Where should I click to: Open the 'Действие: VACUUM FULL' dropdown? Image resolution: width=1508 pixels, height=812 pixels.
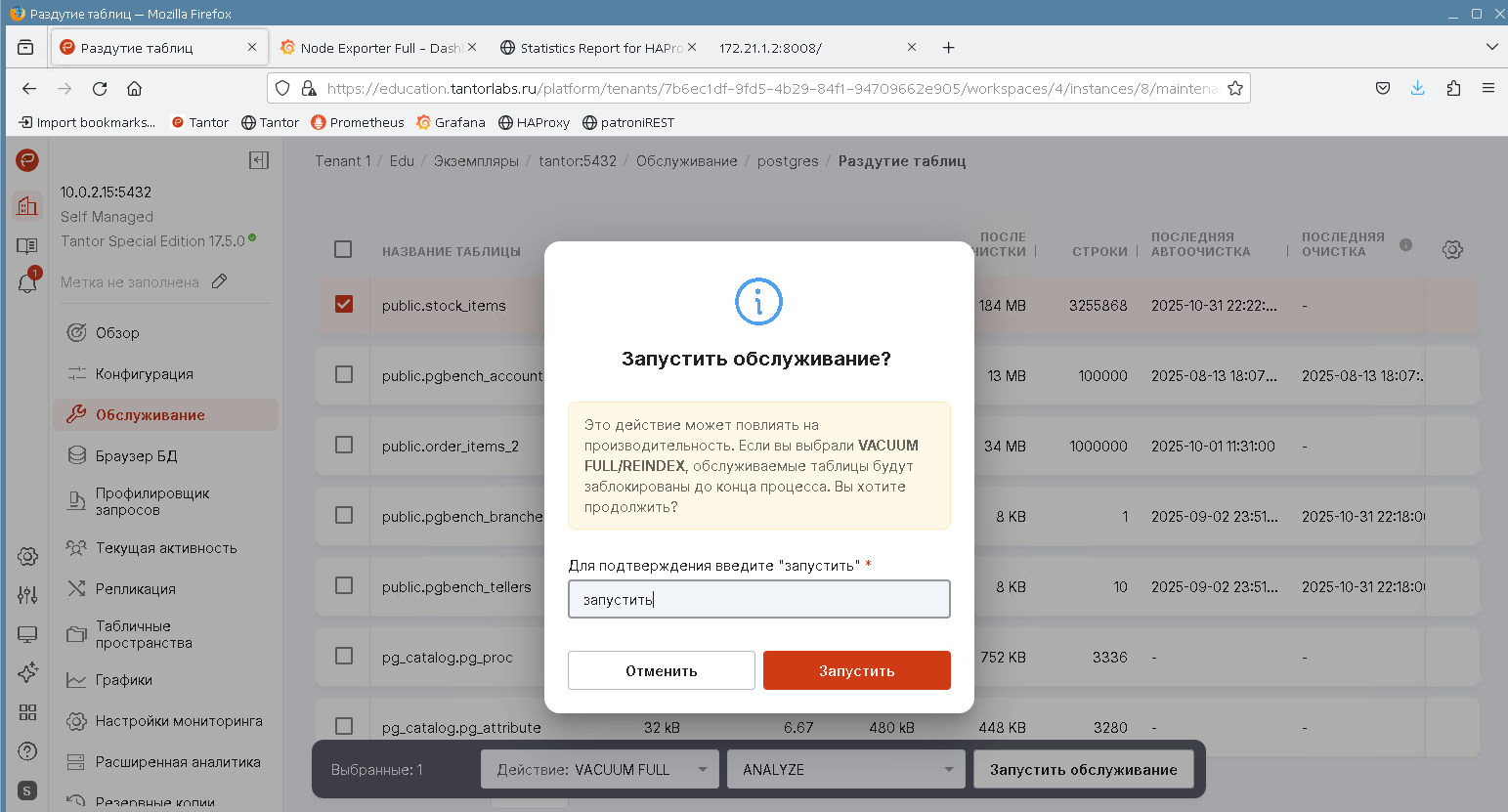(600, 770)
